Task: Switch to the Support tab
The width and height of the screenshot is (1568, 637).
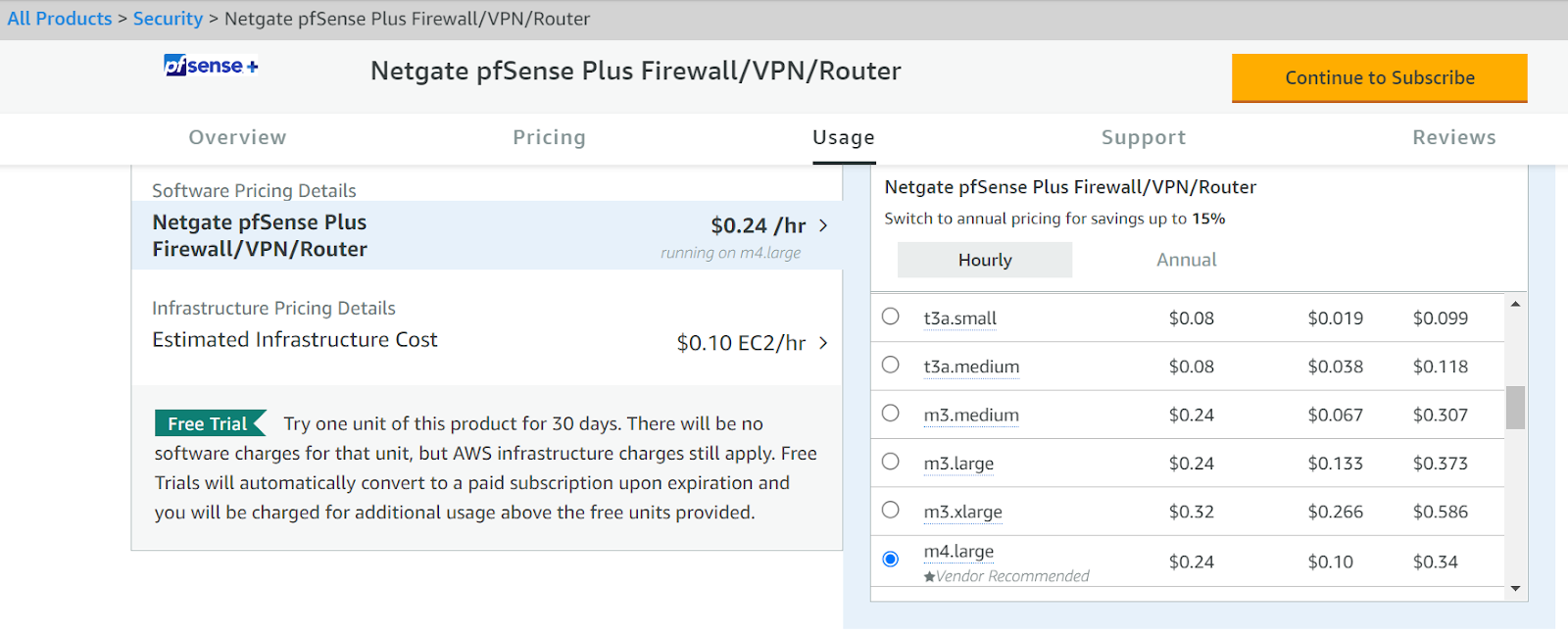Action: point(1143,137)
